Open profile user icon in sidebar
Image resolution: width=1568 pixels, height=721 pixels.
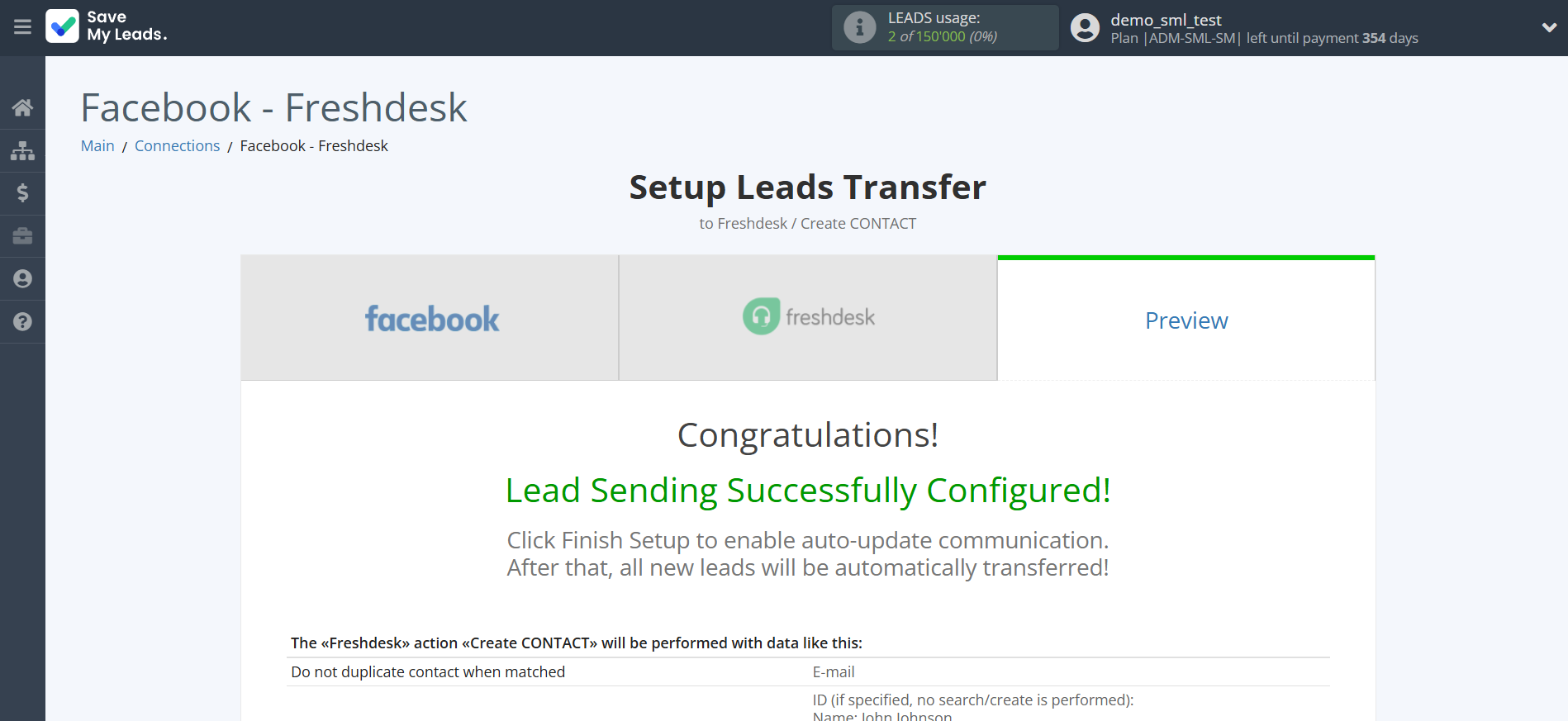(22, 279)
